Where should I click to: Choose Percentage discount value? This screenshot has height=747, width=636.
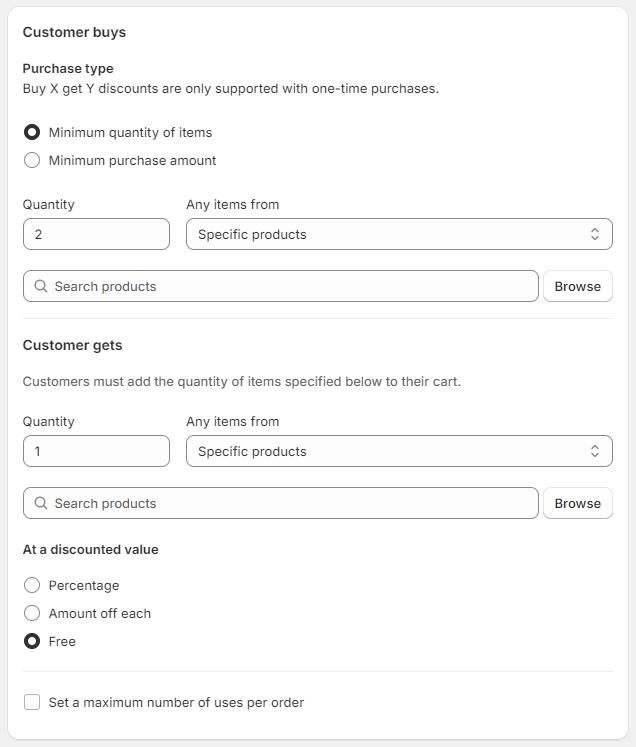[x=32, y=585]
